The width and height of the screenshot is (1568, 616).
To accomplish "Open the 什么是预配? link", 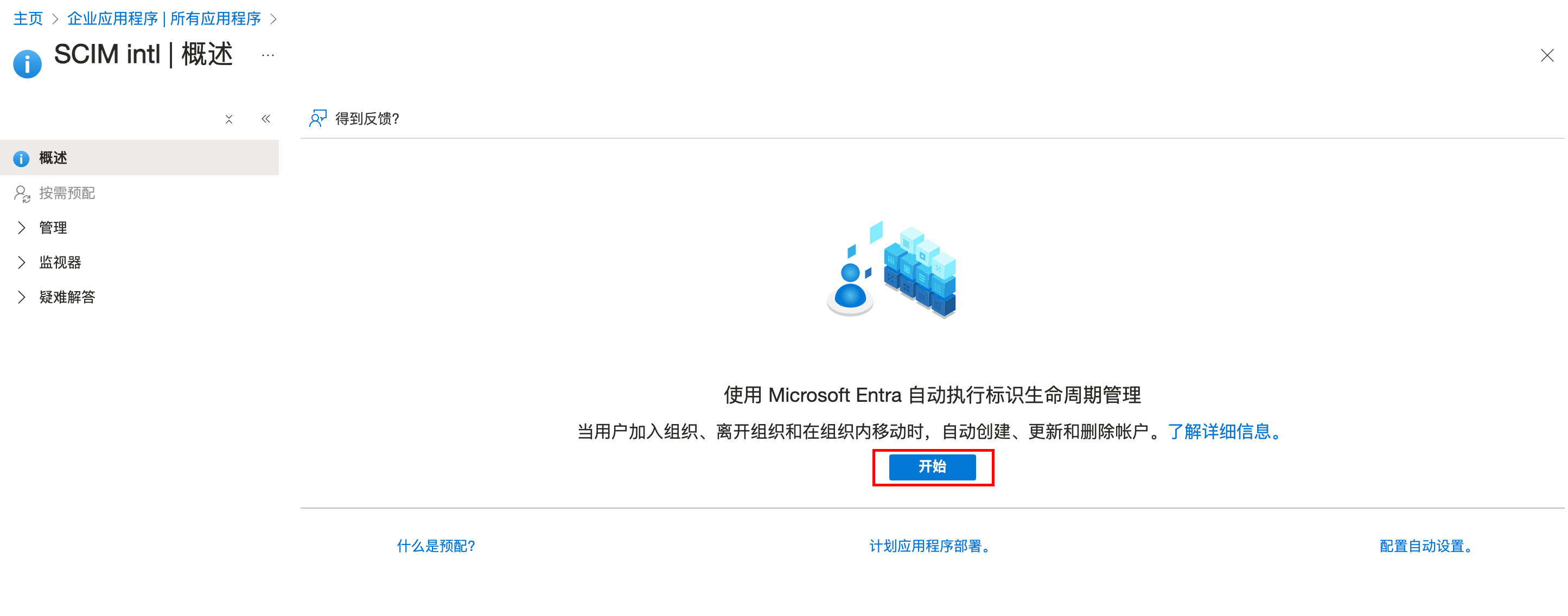I will [436, 546].
